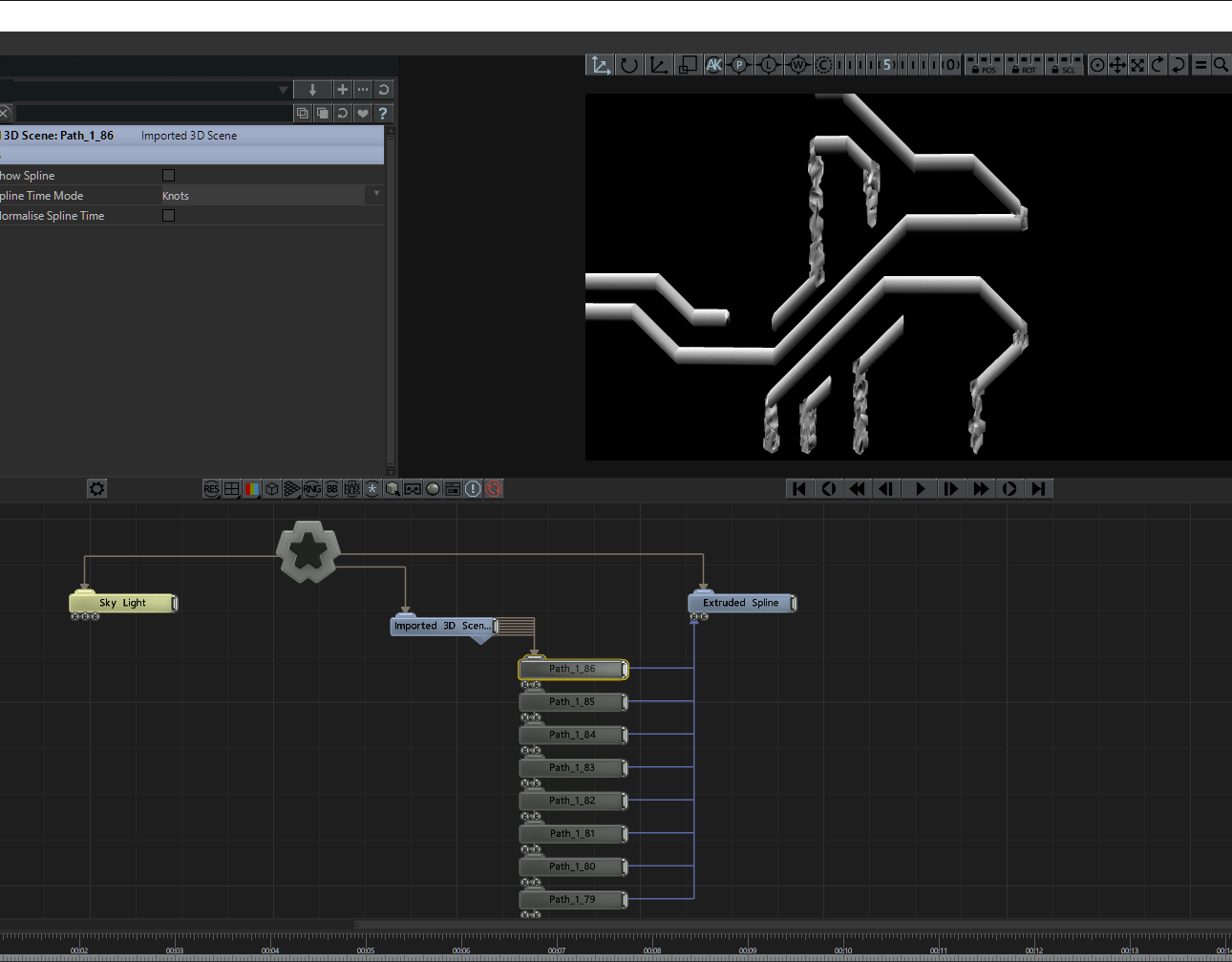Click the properties search input field

[153, 113]
